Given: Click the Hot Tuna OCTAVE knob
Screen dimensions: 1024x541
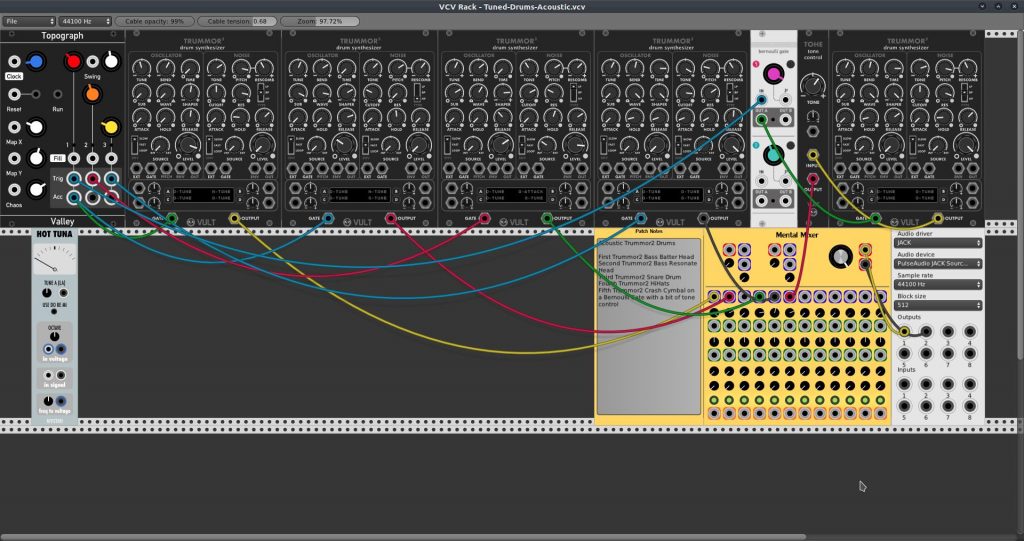Looking at the screenshot, I should click(54, 336).
